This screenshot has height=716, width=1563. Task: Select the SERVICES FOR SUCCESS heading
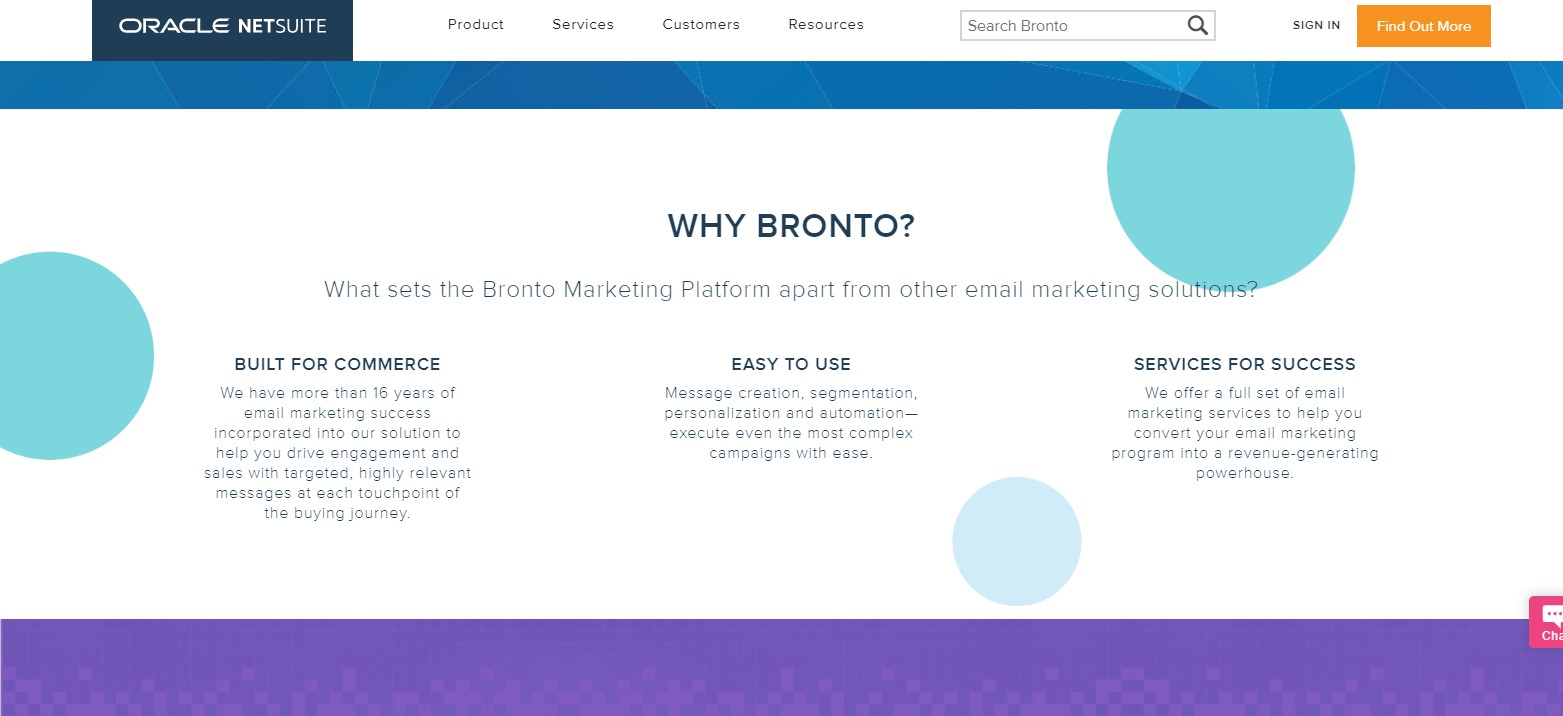(1244, 364)
